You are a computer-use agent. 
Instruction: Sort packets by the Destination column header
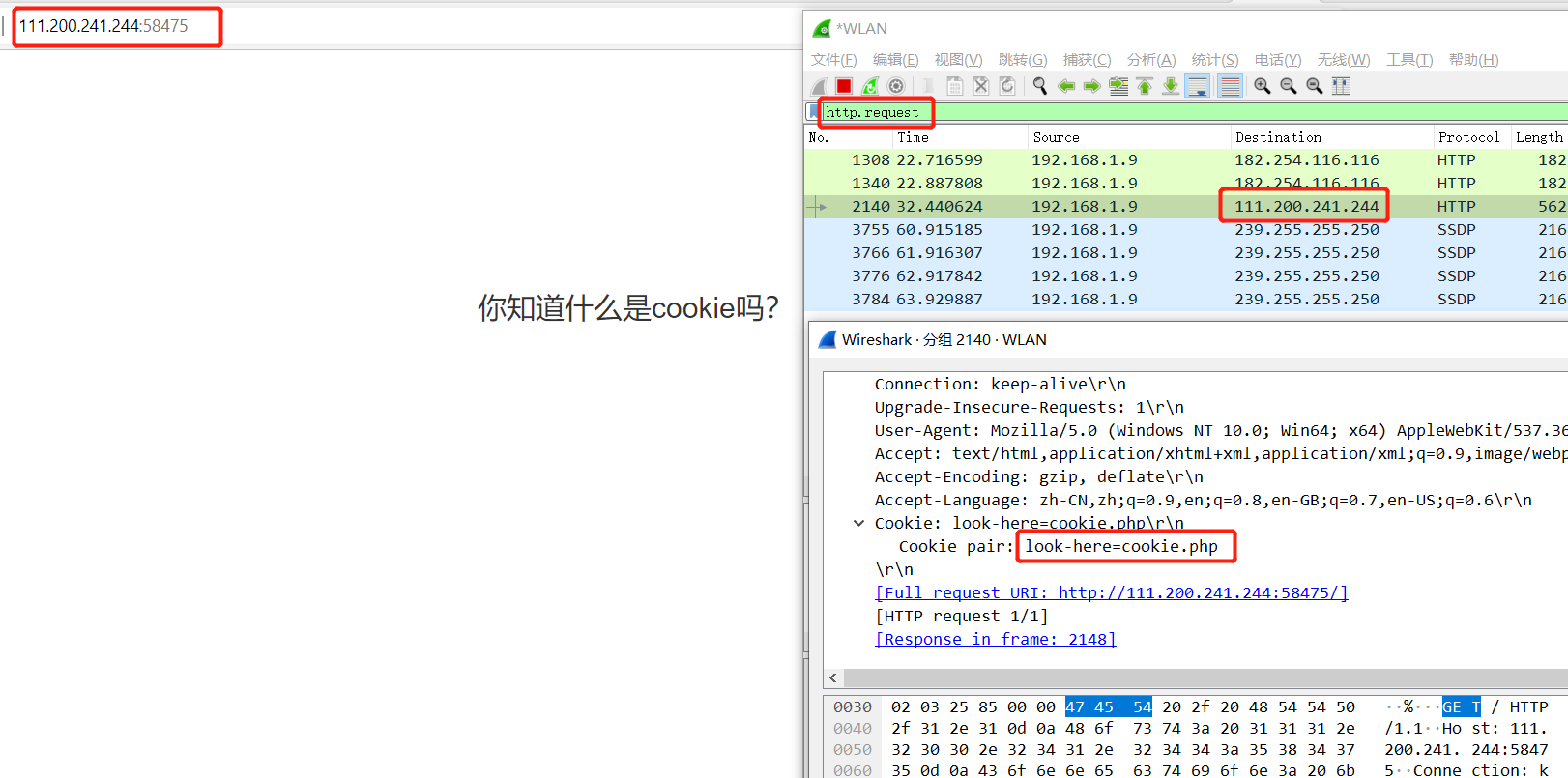click(1278, 137)
